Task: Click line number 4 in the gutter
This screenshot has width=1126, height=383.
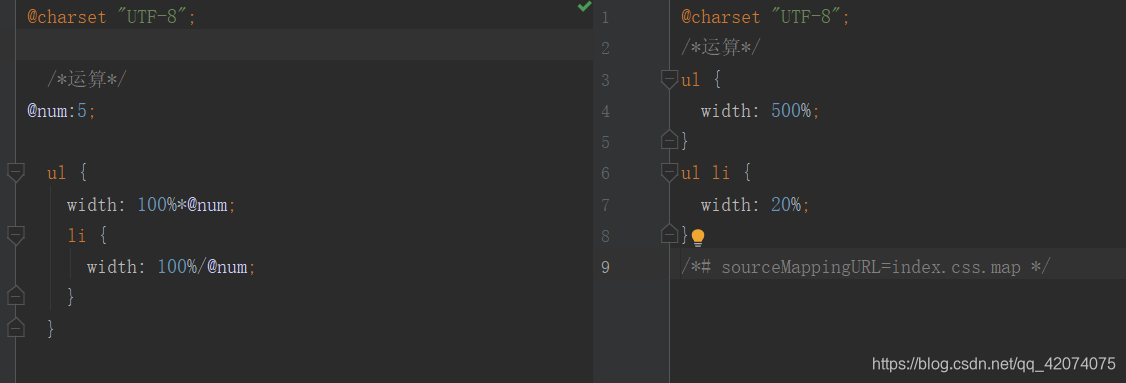Action: [605, 111]
